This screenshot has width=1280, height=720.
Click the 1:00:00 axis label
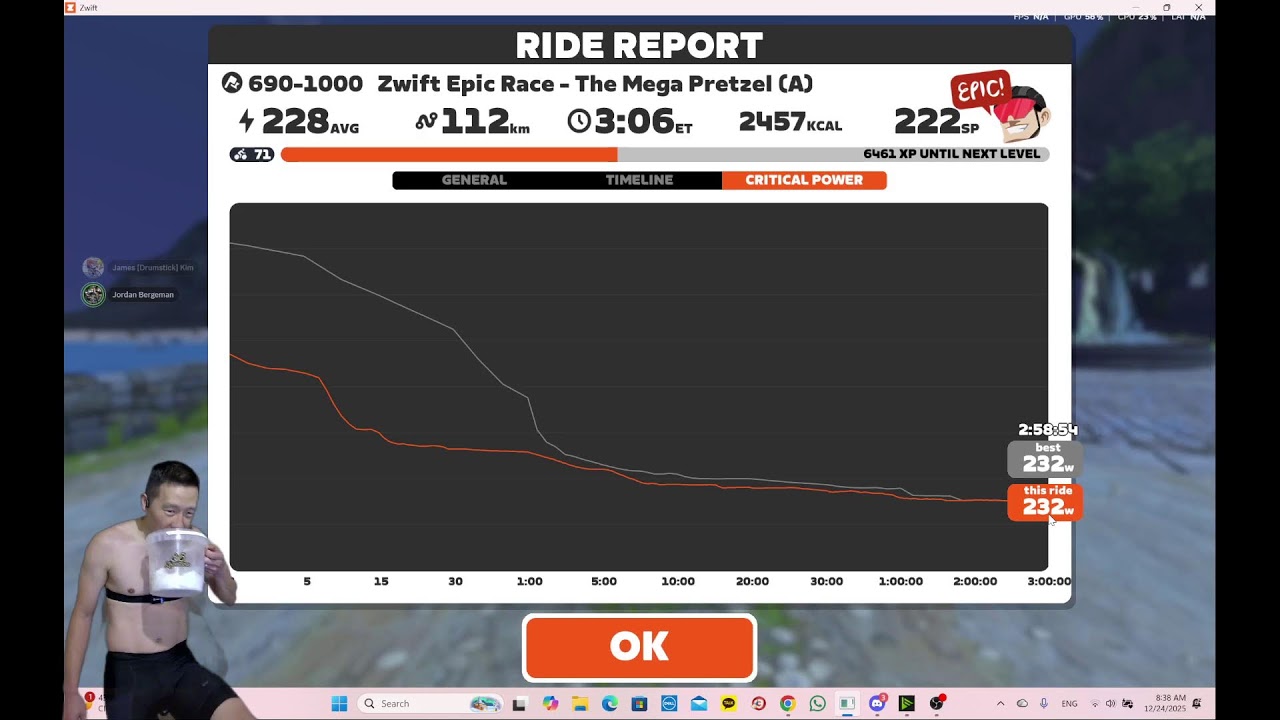(900, 581)
